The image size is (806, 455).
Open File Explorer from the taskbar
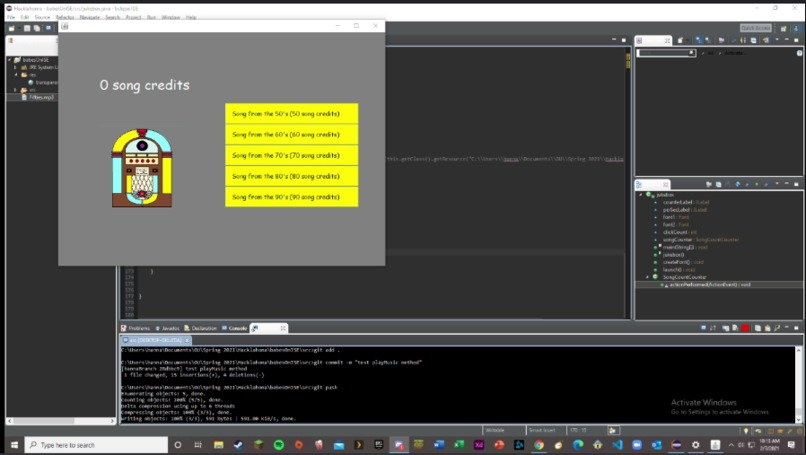pyautogui.click(x=218, y=445)
